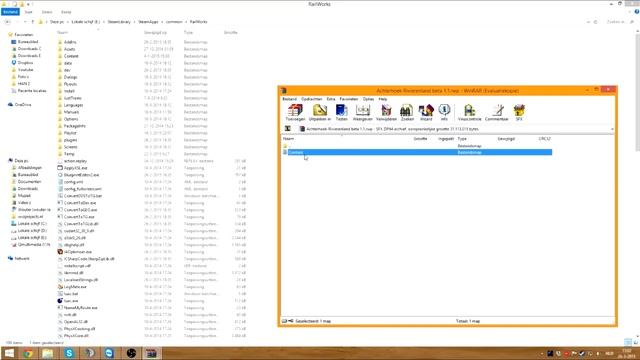Open File Explorer from the taskbar

48,353
